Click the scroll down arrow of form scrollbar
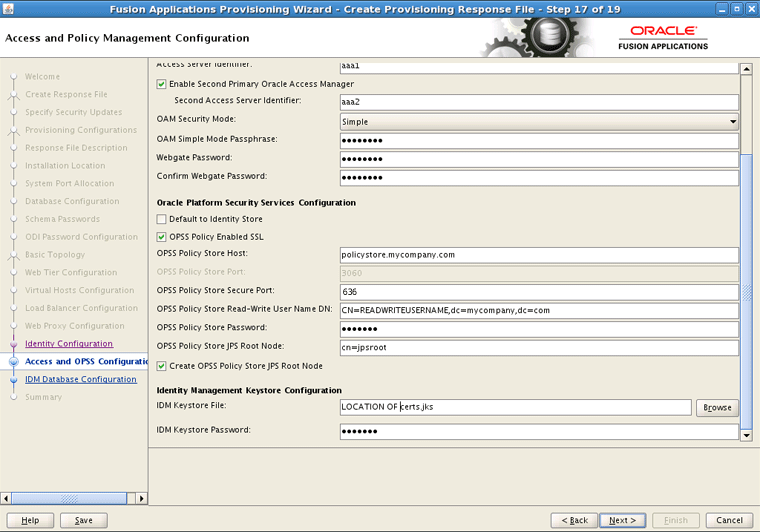Viewport: 760px width, 532px height. pyautogui.click(x=746, y=435)
